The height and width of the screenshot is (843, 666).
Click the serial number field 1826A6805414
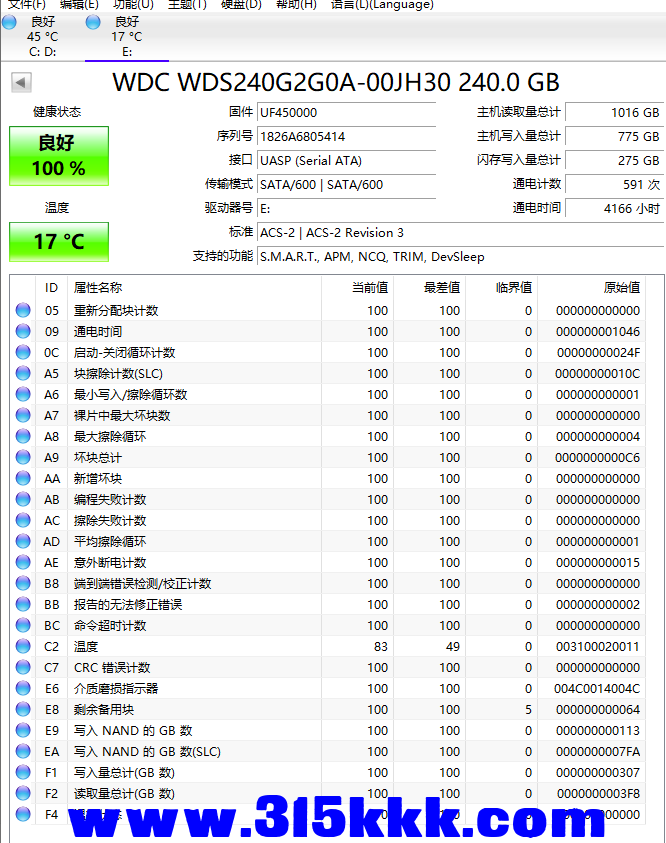[x=346, y=137]
